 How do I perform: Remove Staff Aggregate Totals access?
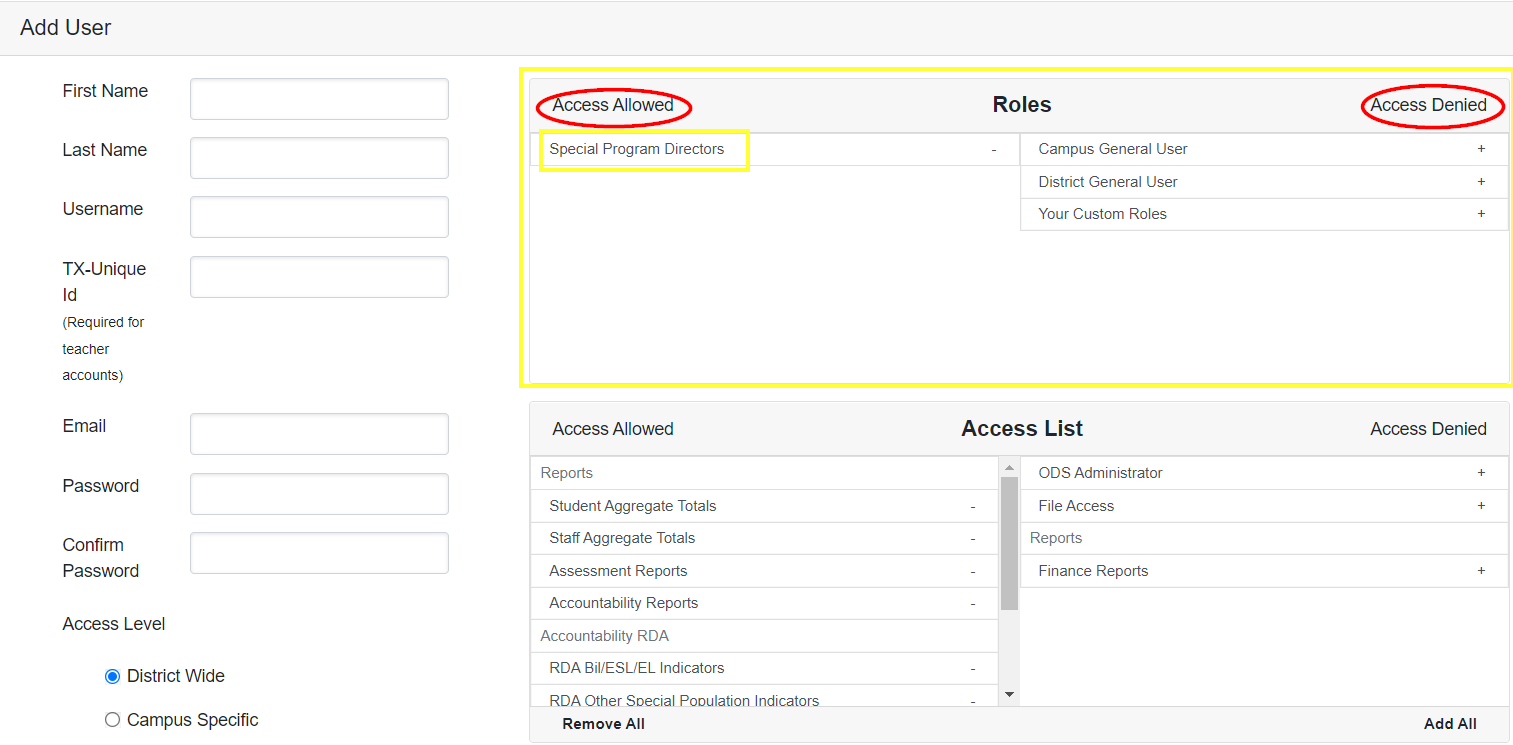tap(972, 538)
